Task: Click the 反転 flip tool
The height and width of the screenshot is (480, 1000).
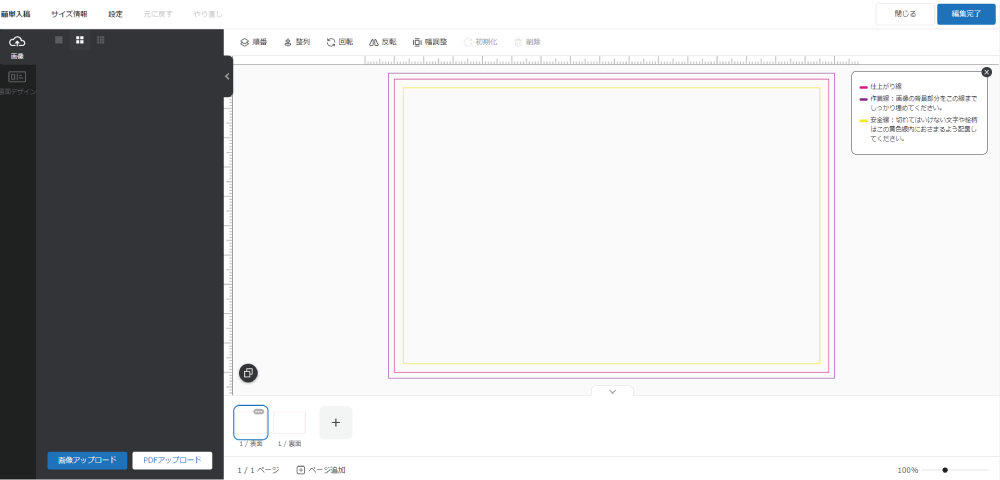Action: [382, 42]
